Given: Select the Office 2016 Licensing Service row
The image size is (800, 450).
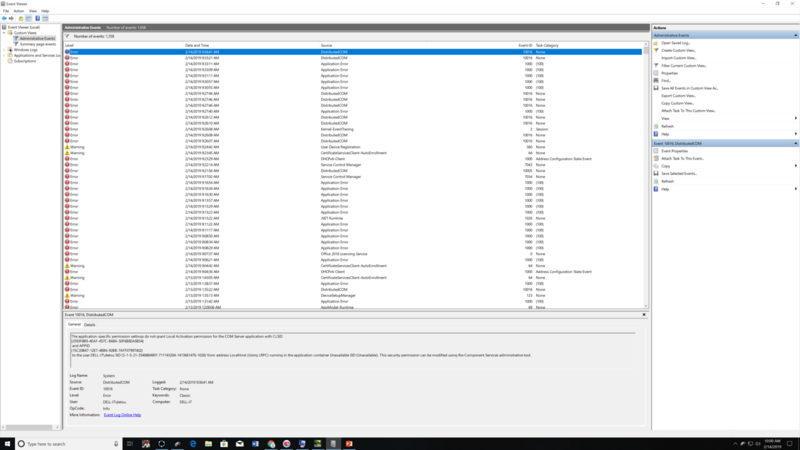Looking at the screenshot, I should [x=353, y=254].
